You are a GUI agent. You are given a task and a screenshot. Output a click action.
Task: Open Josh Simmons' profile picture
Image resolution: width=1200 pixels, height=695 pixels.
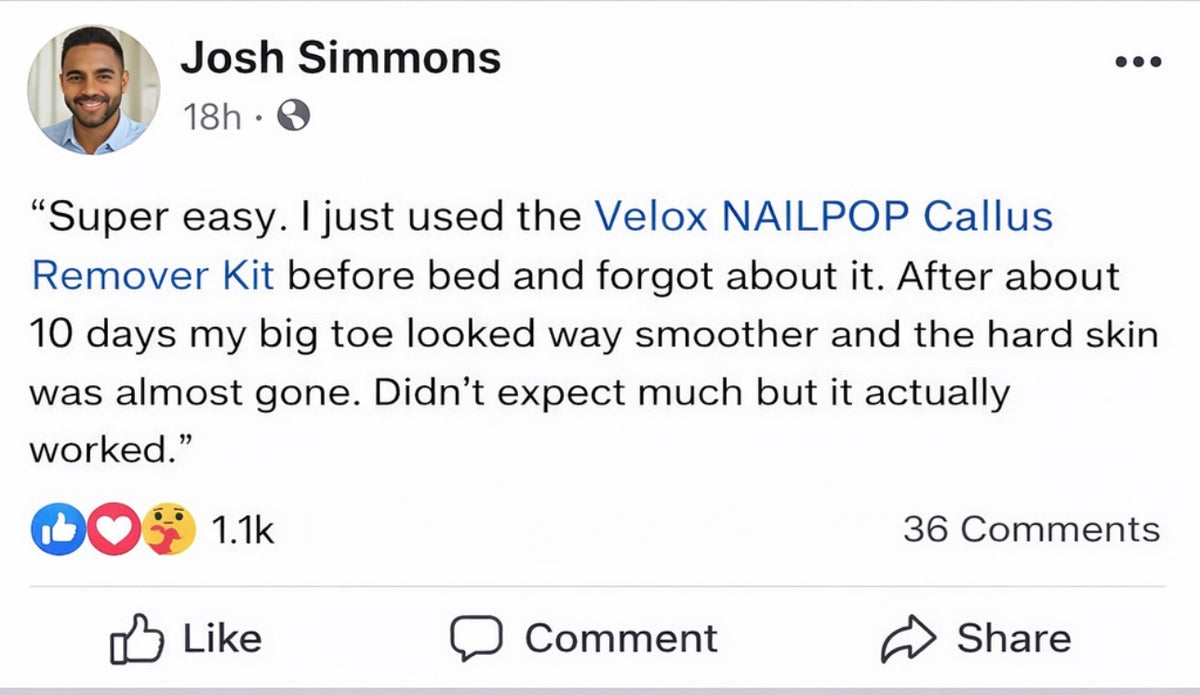pos(93,89)
